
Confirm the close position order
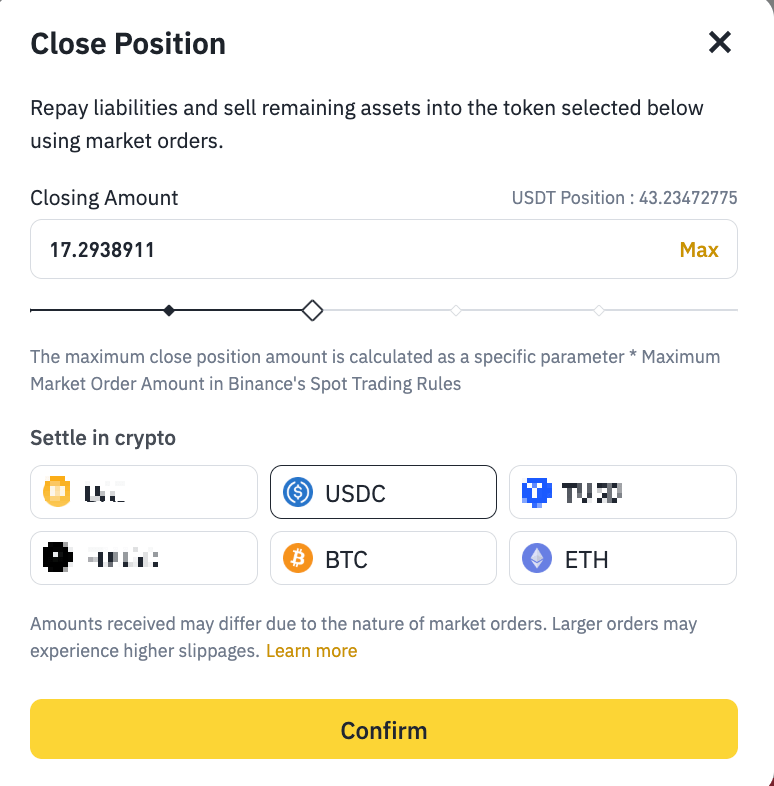pyautogui.click(x=384, y=729)
